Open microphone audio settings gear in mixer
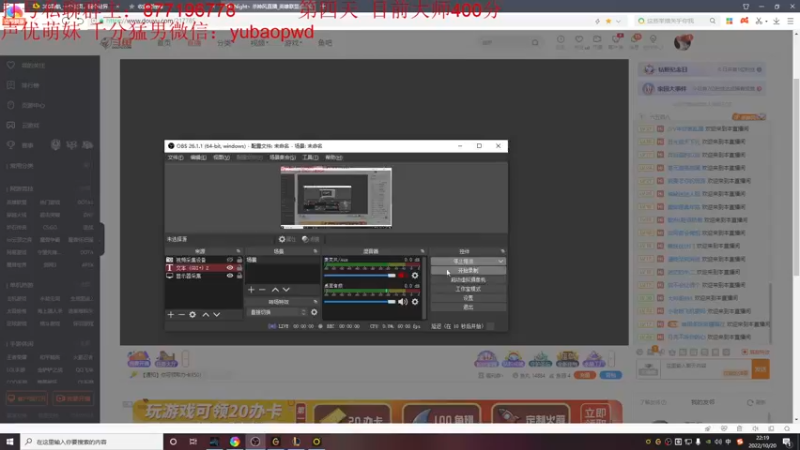800x450 pixels. [415, 276]
